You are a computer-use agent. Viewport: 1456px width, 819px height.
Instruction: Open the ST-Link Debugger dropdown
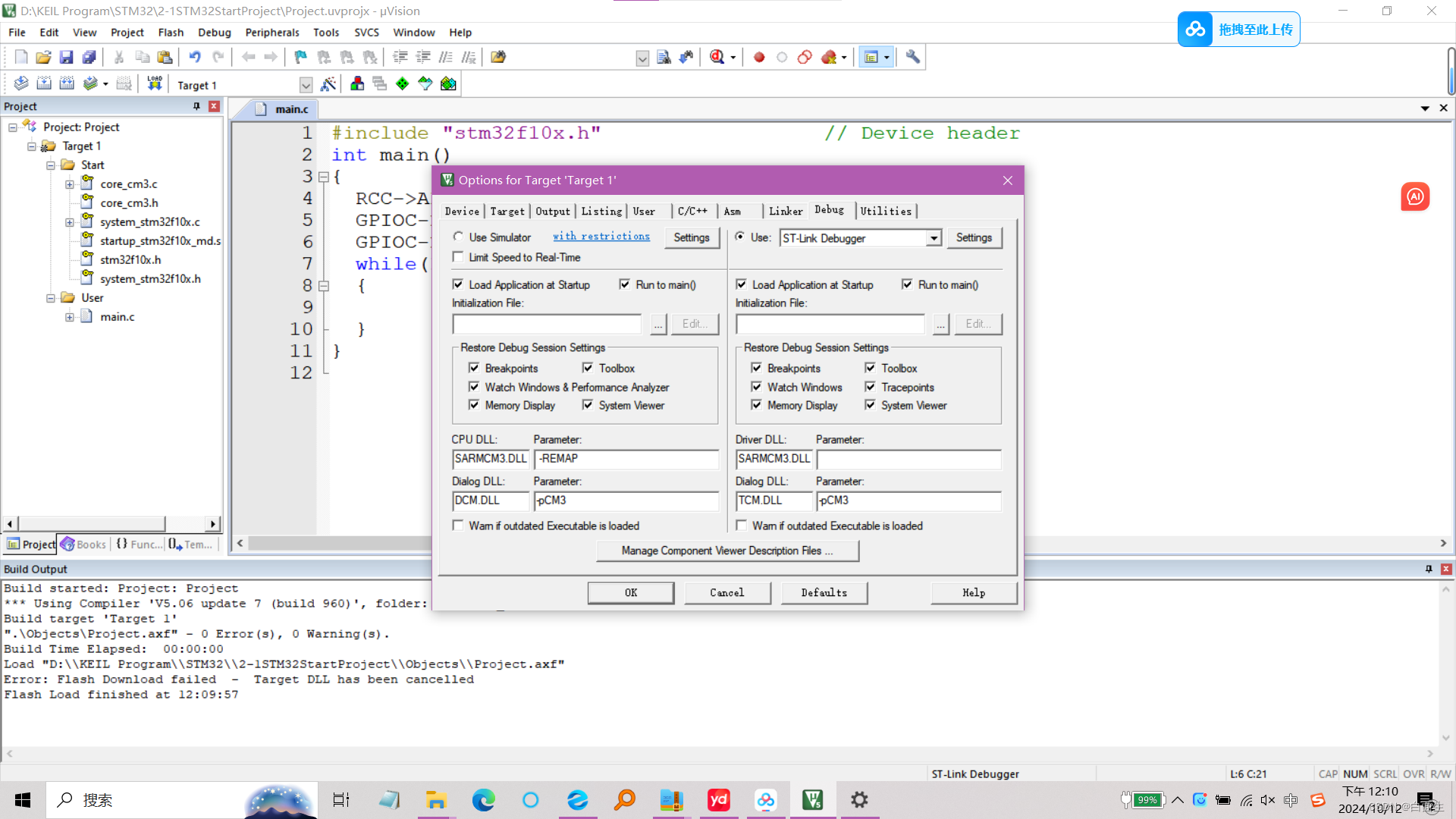[x=934, y=238]
